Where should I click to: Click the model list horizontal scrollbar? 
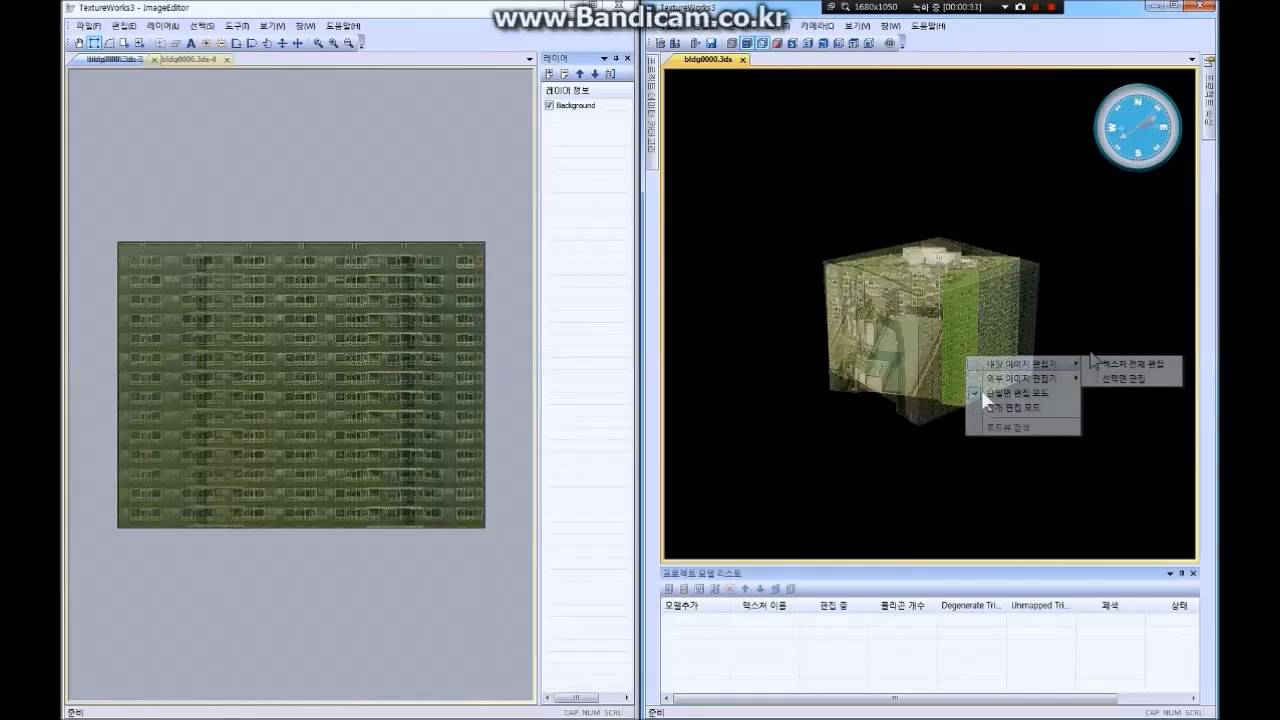pyautogui.click(x=894, y=698)
